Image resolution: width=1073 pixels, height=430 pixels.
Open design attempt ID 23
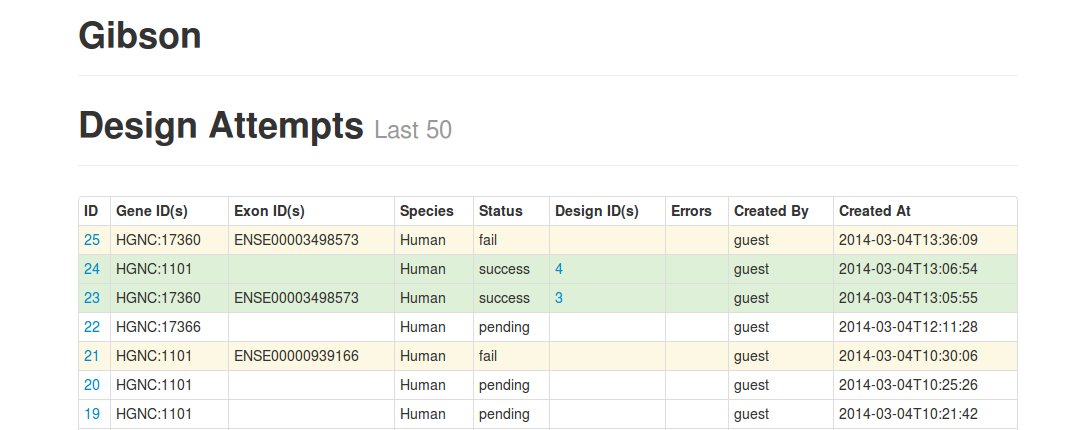[92, 298]
